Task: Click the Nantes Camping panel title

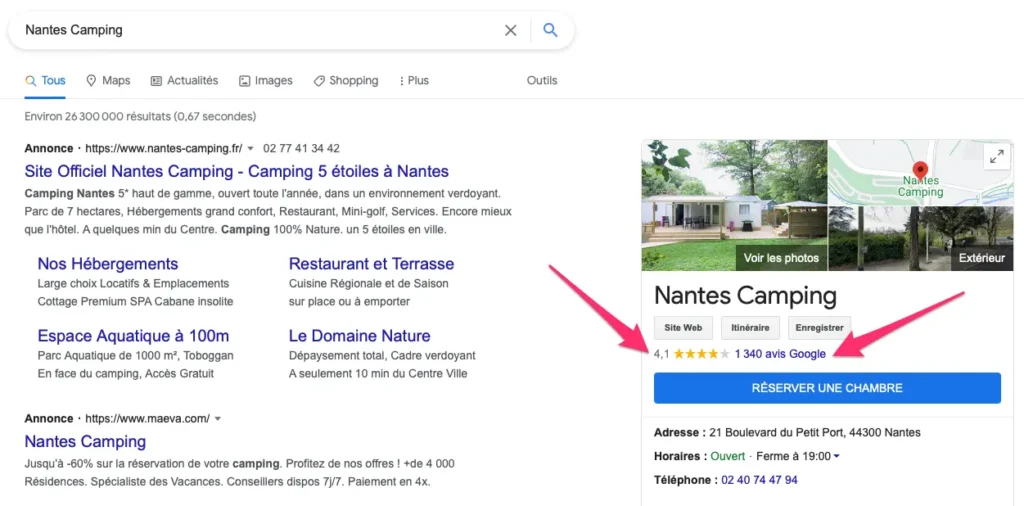Action: (x=745, y=296)
